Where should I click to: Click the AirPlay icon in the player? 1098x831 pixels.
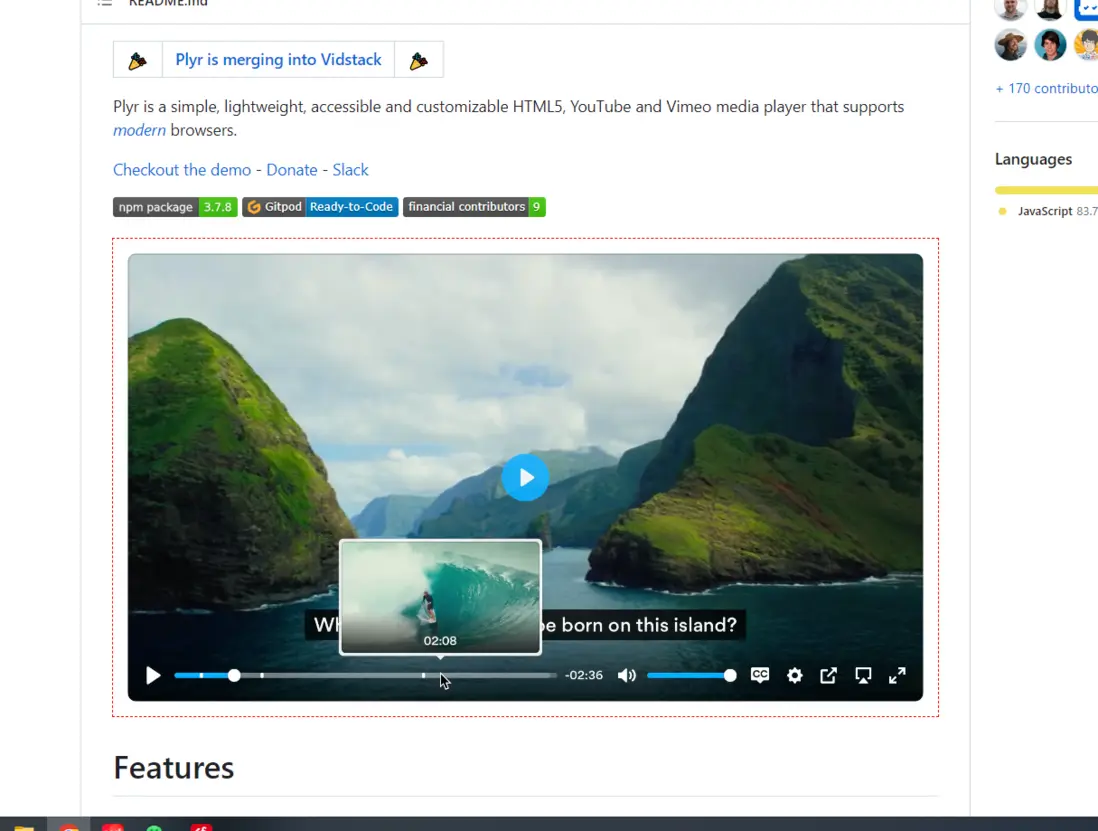863,676
